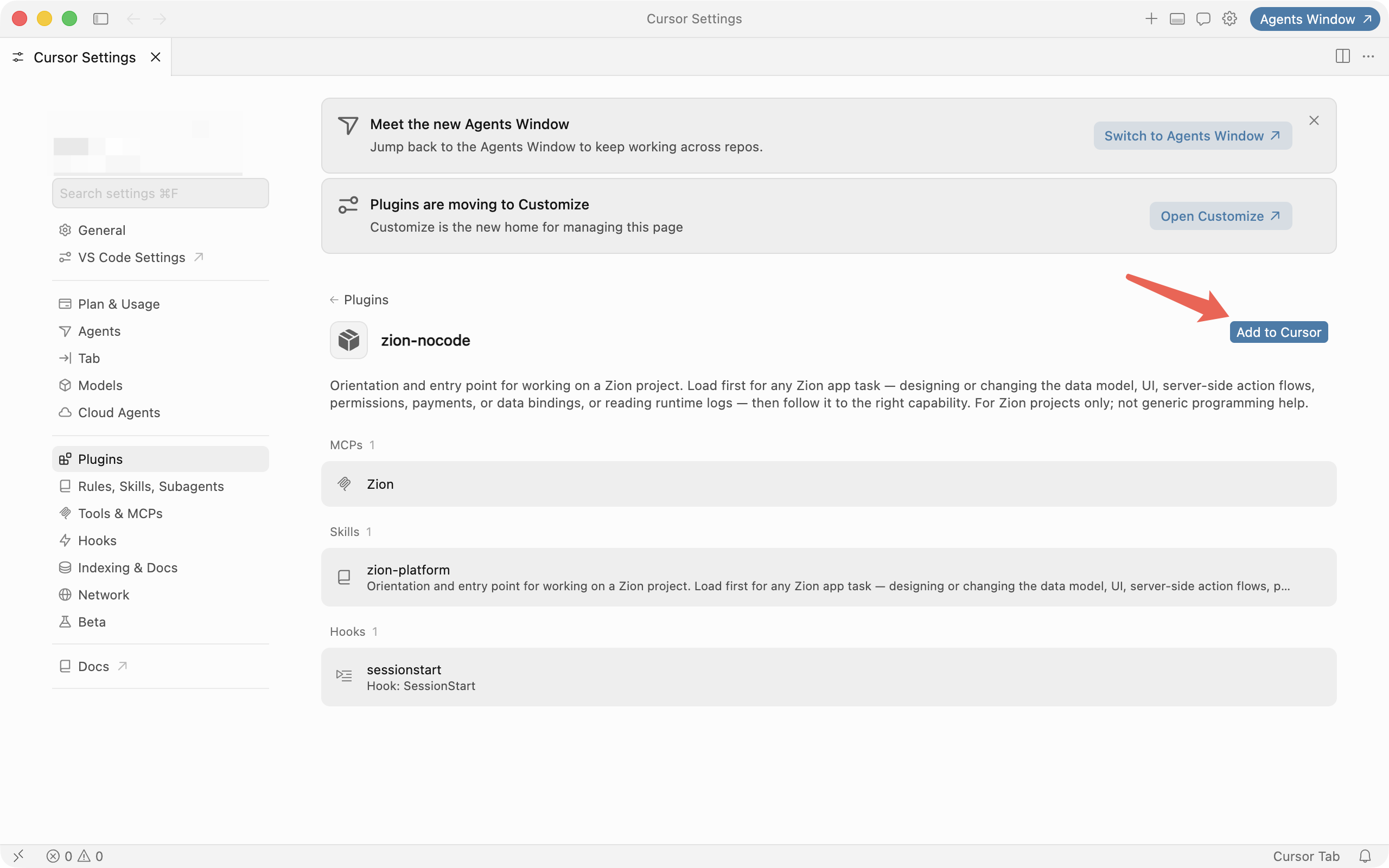This screenshot has height=868, width=1389.
Task: Click "Plugins are moving to Customize" heading
Action: 479,205
